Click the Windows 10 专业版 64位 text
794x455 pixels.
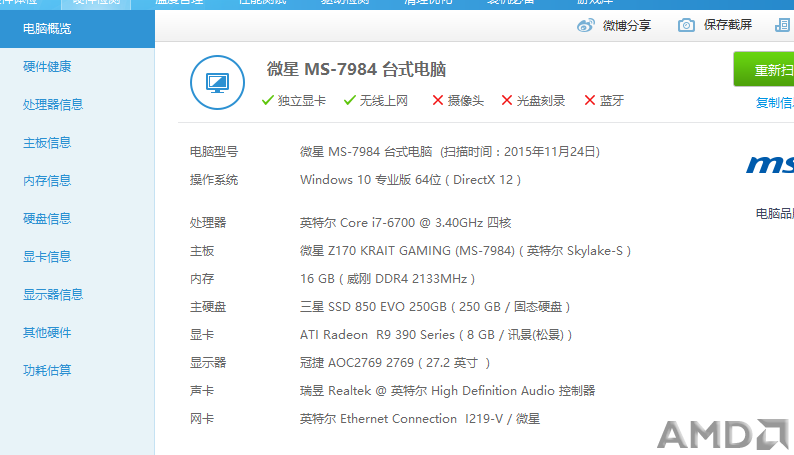(x=371, y=180)
